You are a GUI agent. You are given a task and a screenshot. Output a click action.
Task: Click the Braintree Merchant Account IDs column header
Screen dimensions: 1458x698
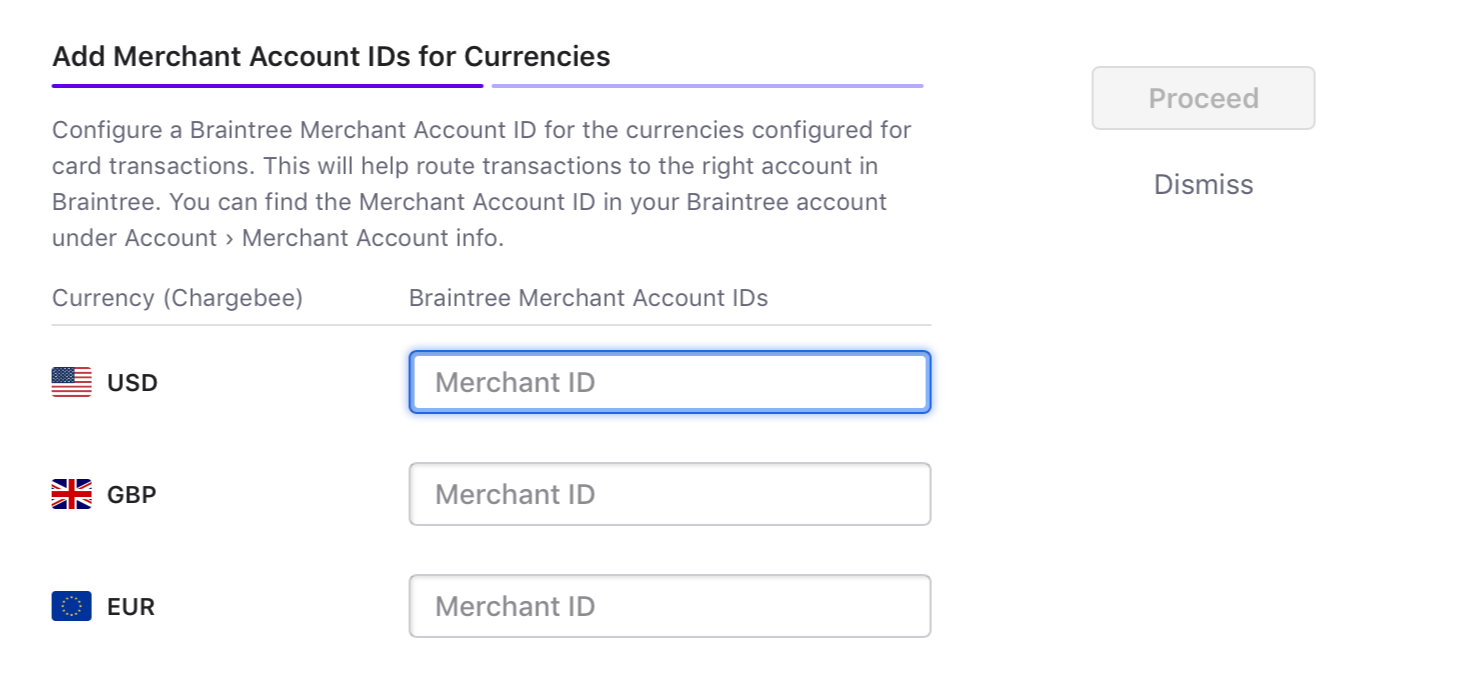(x=588, y=298)
